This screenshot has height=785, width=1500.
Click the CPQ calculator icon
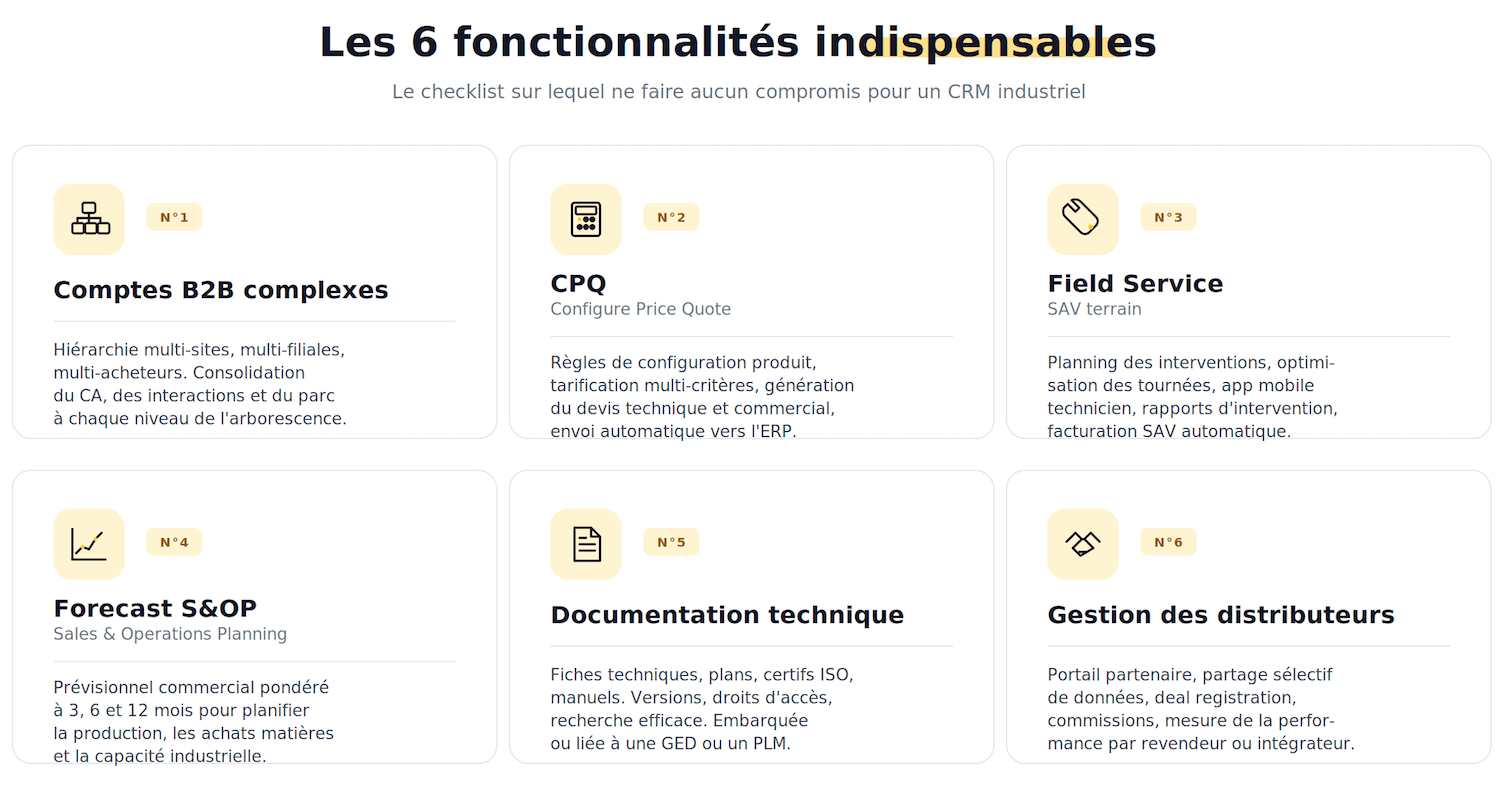click(x=586, y=218)
